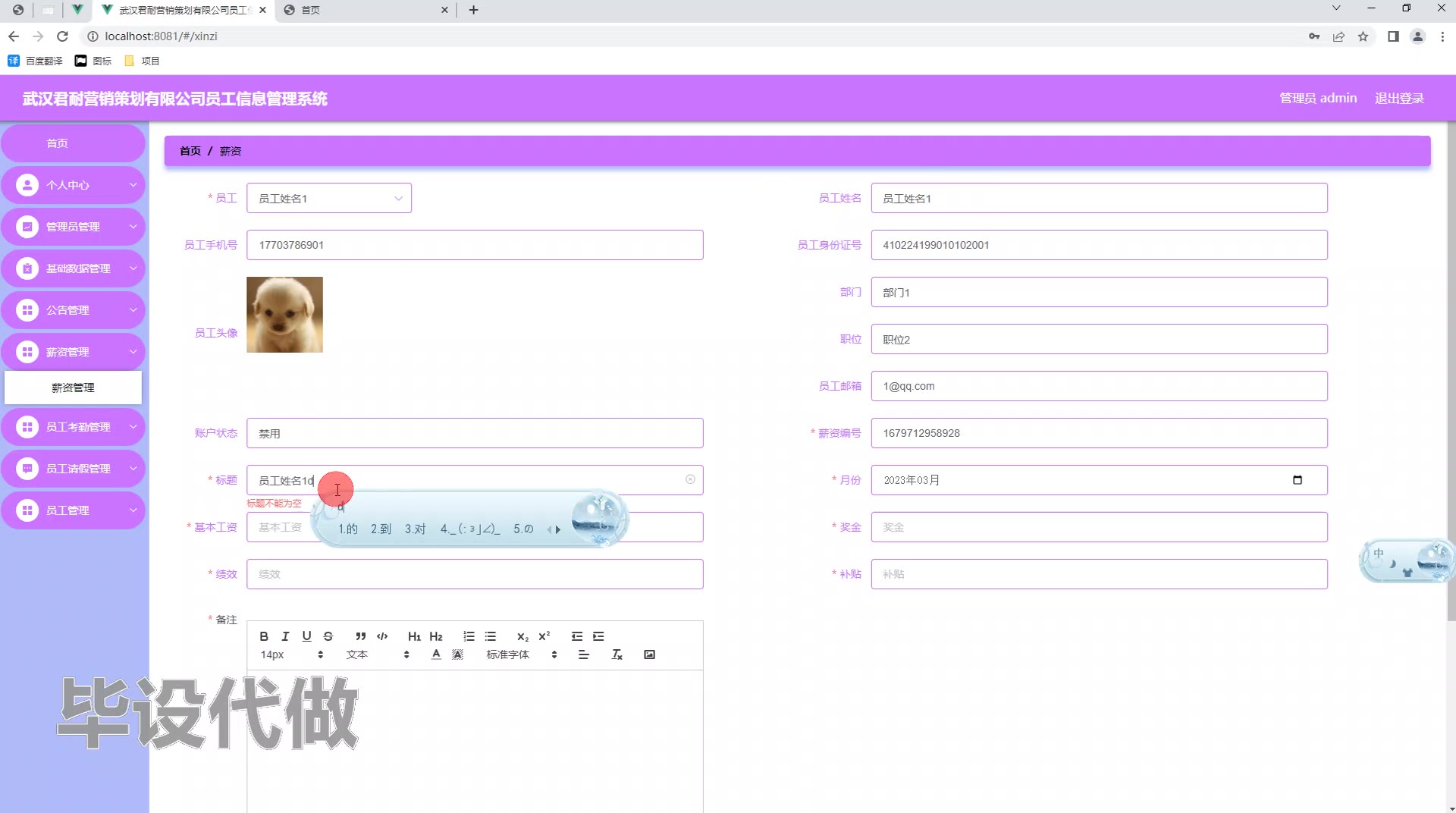
Task: Open the text alignment option
Action: pos(584,654)
